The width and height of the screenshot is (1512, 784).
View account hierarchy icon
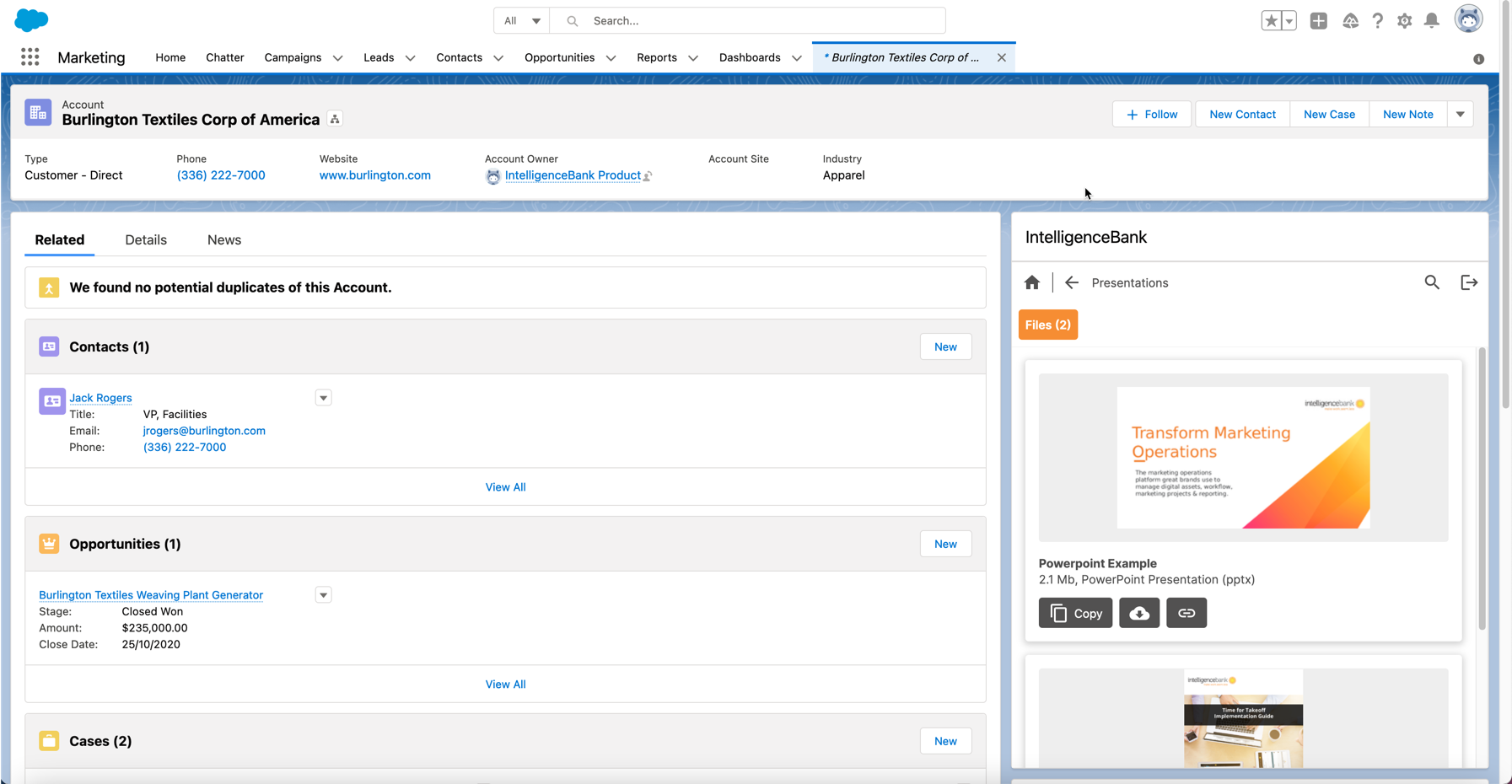(335, 120)
